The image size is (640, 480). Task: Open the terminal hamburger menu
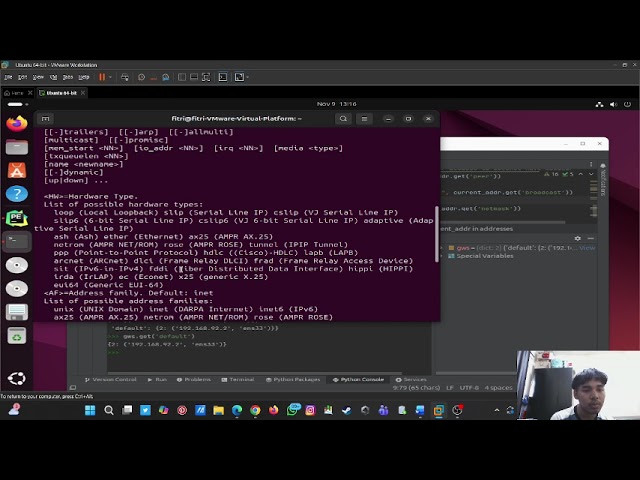(x=364, y=119)
